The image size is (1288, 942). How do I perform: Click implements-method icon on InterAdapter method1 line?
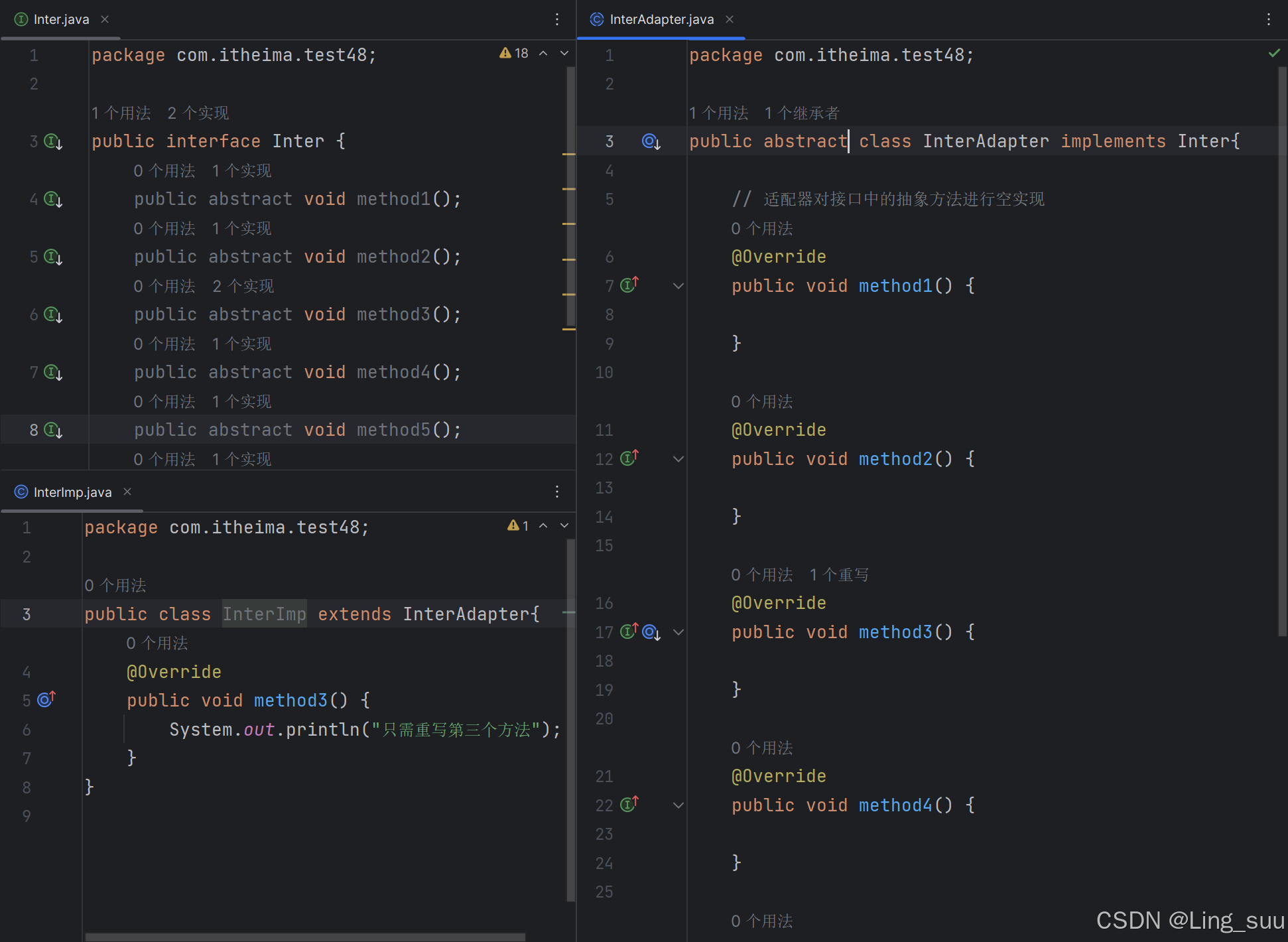coord(629,285)
